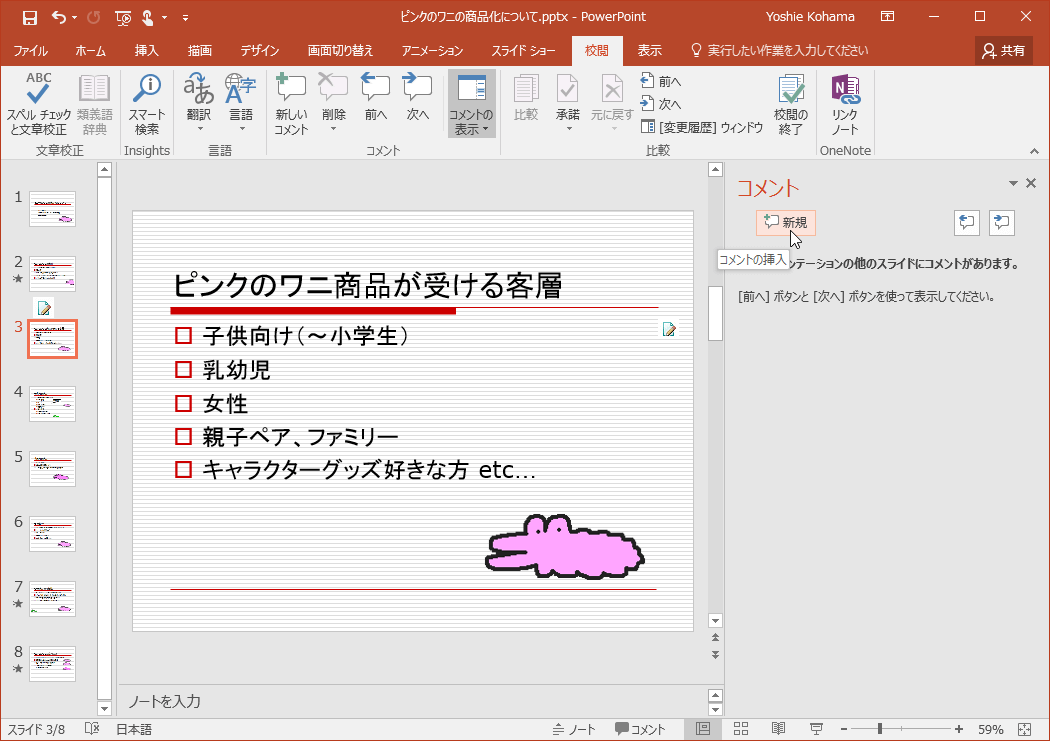This screenshot has height=741, width=1050.
Task: Toggle the Notes (ノート) pane in status bar
Action: click(574, 729)
